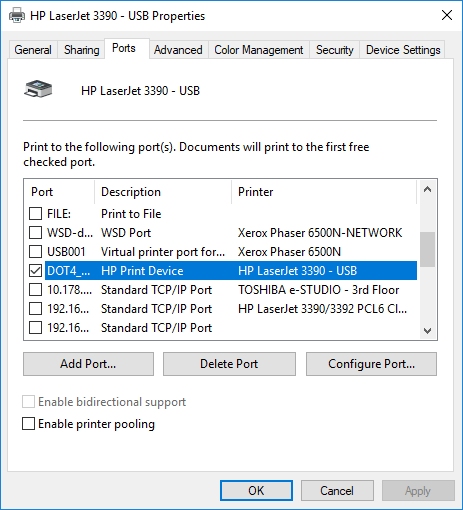Sort by the Printer column header
The width and height of the screenshot is (463, 510).
click(324, 192)
